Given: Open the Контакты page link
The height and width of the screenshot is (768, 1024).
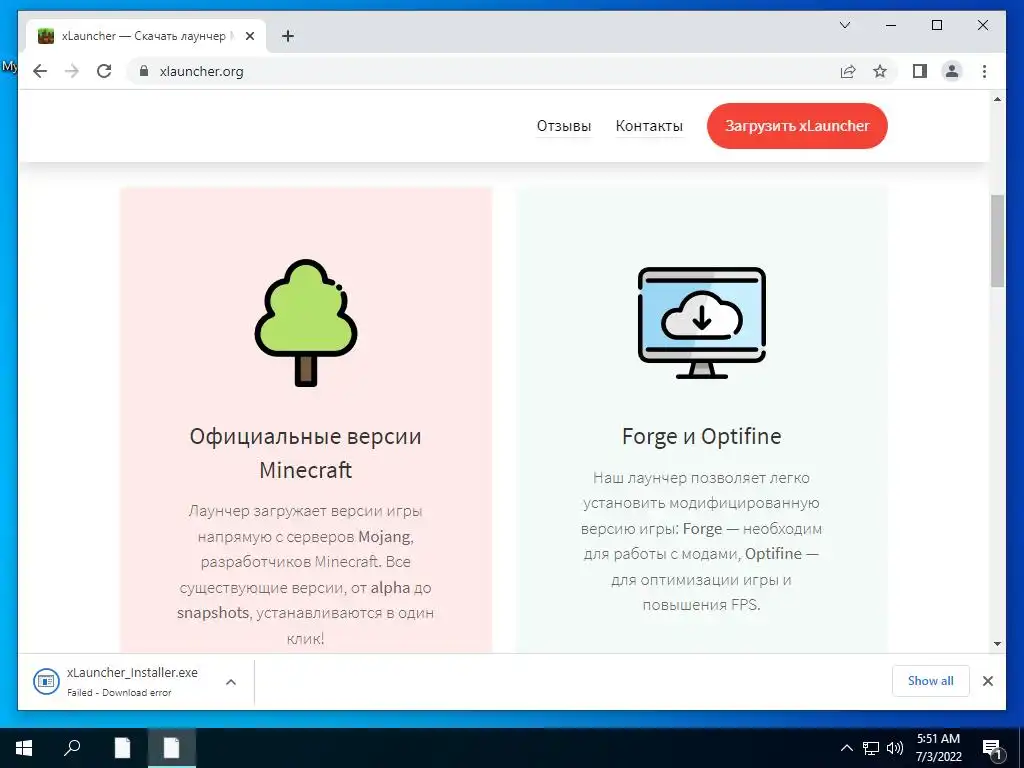Looking at the screenshot, I should (649, 125).
